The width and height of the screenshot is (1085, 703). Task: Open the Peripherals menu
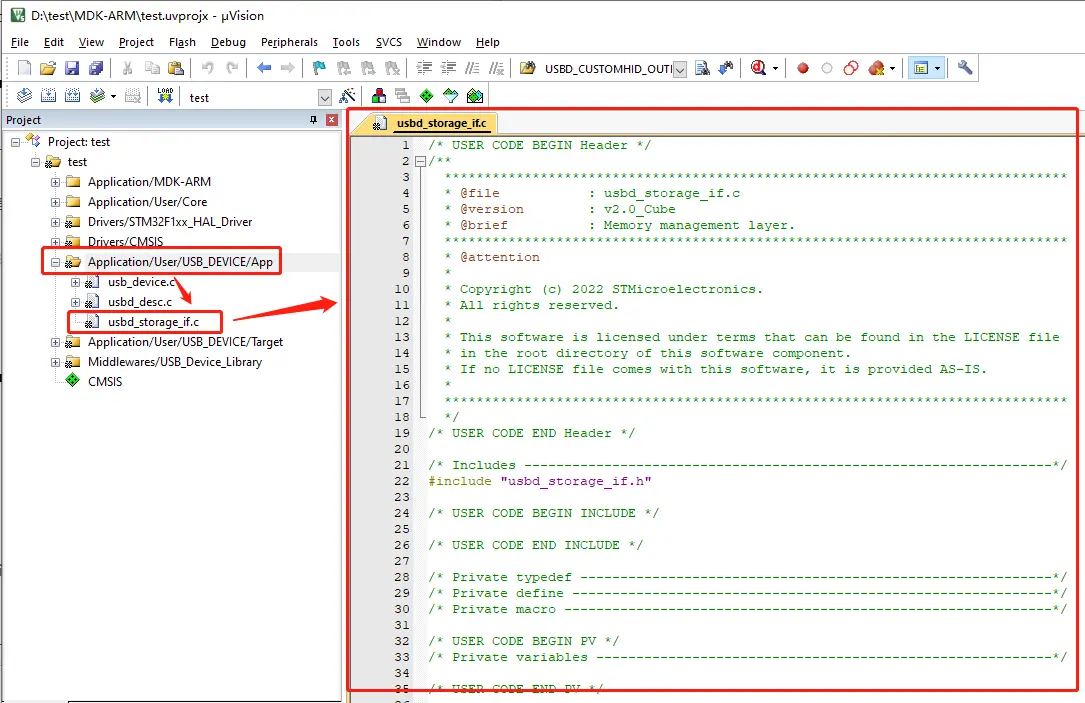(x=289, y=42)
